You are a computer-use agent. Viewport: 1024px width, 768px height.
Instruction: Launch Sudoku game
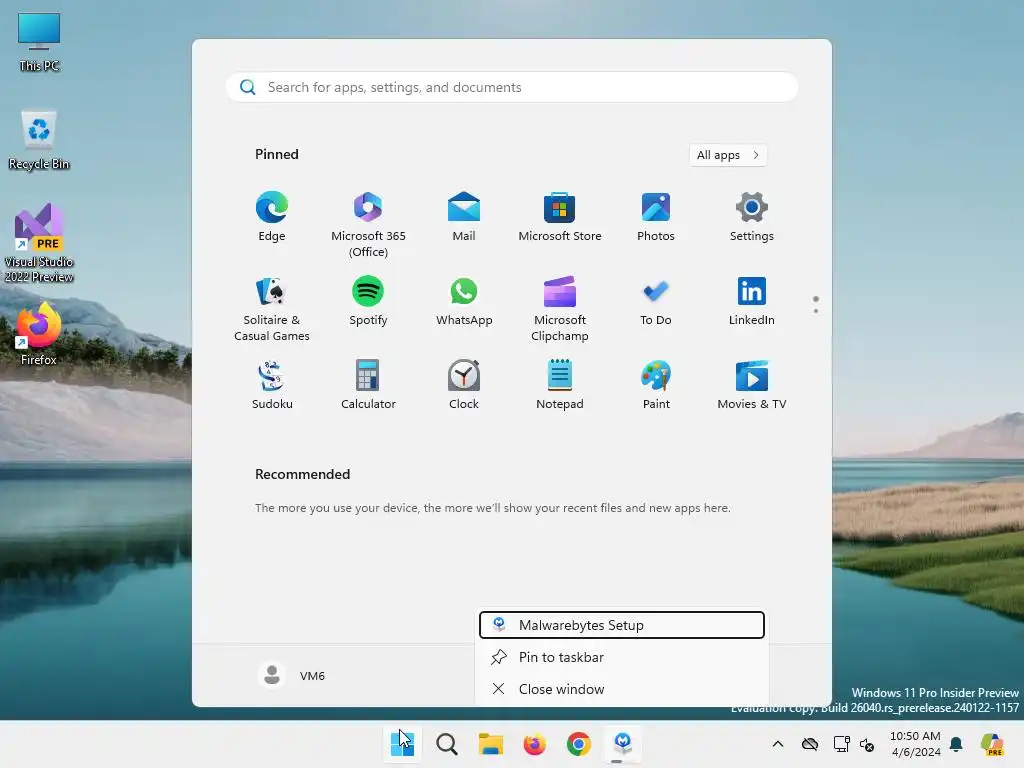272,385
